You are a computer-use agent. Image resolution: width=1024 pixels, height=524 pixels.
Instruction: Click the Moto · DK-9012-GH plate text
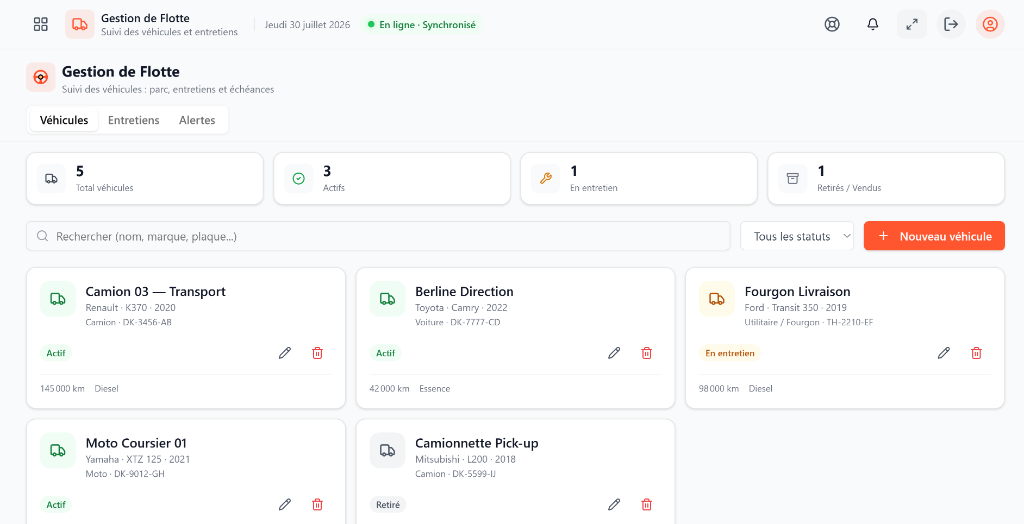point(125,474)
